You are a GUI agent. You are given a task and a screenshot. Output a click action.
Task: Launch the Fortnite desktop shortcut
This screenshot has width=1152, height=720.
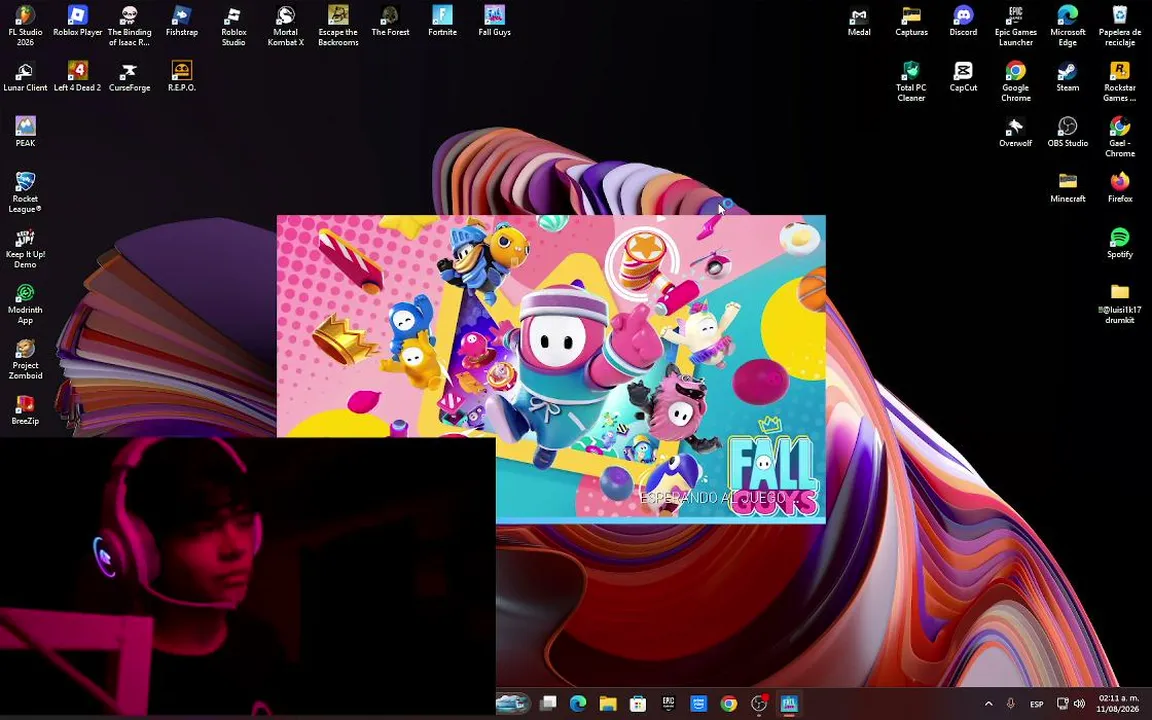[x=442, y=21]
